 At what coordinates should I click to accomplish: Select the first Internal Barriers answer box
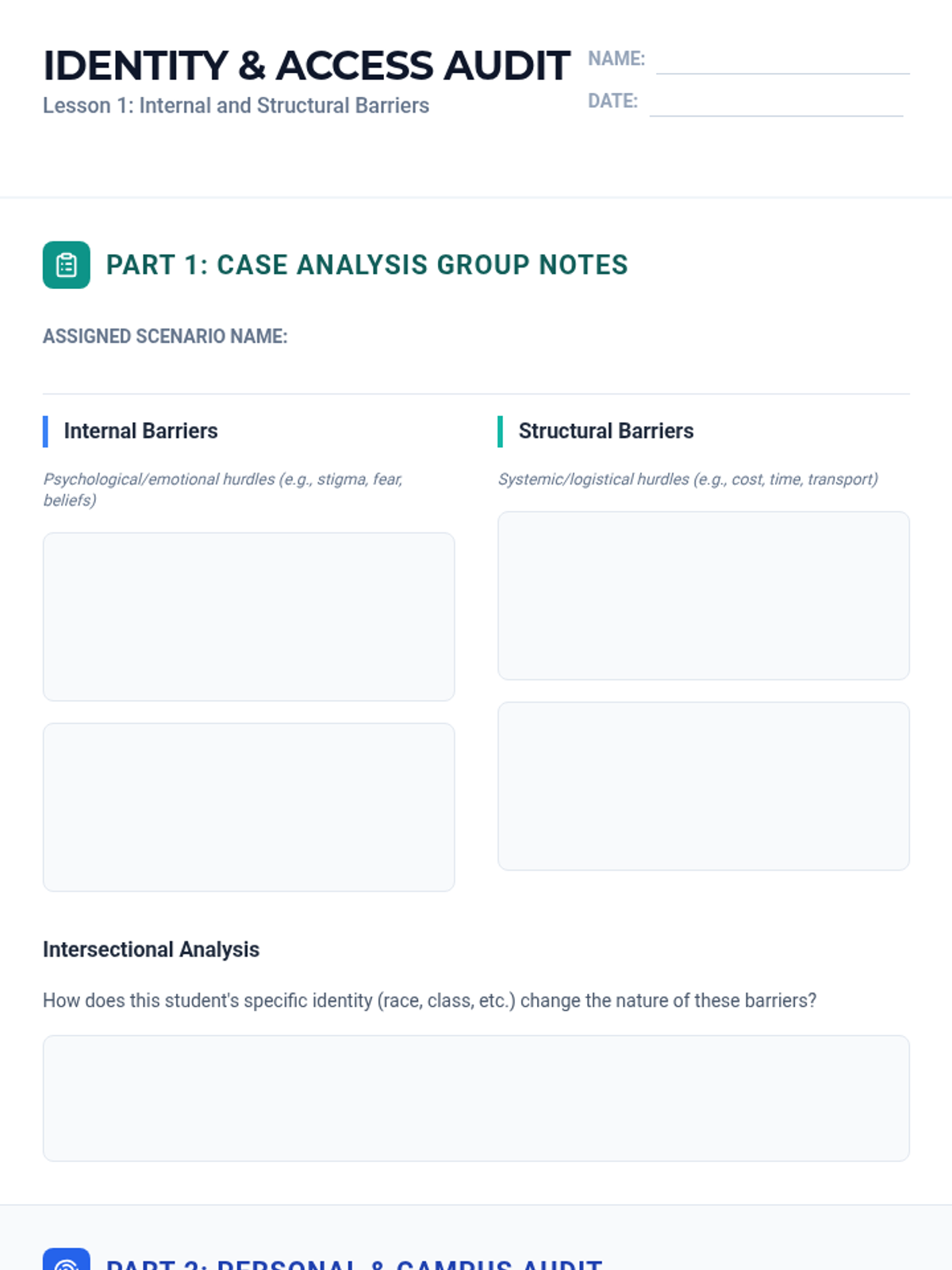(249, 617)
